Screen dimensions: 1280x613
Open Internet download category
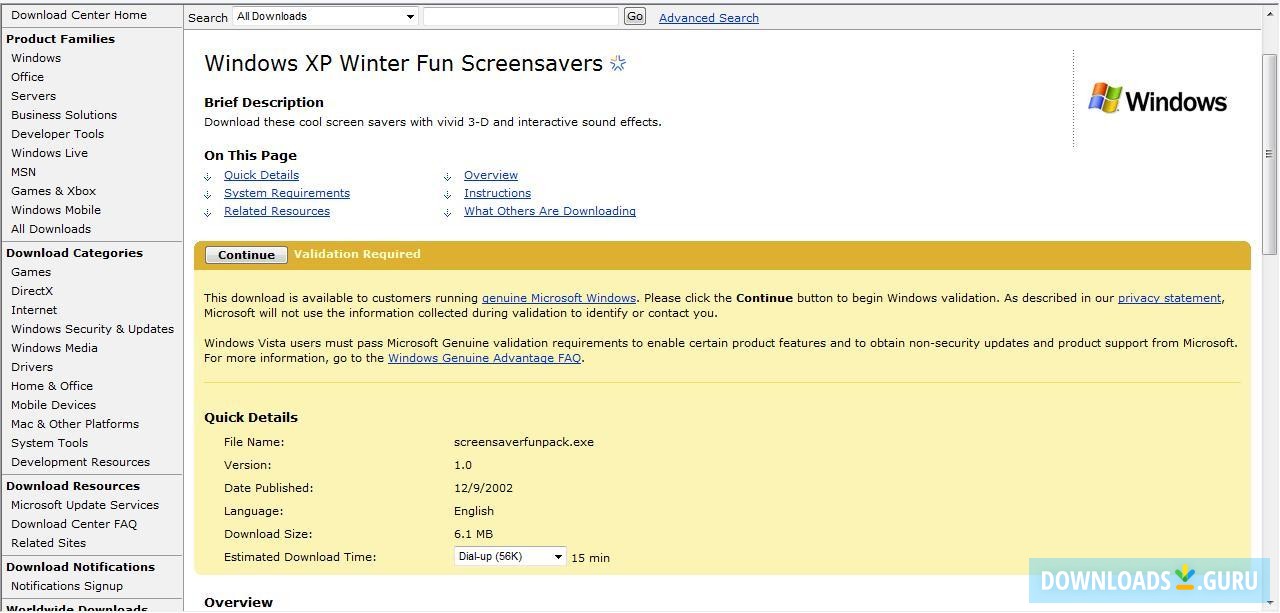coord(34,310)
